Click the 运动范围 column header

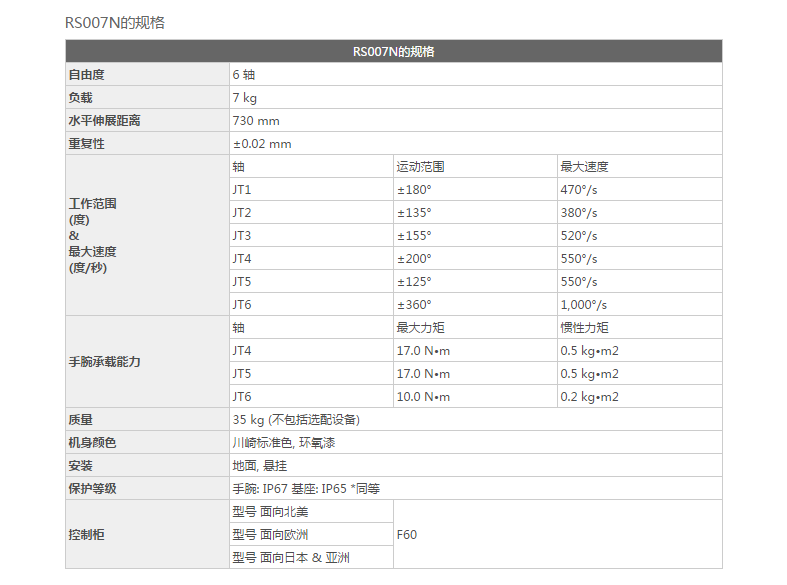(420, 167)
